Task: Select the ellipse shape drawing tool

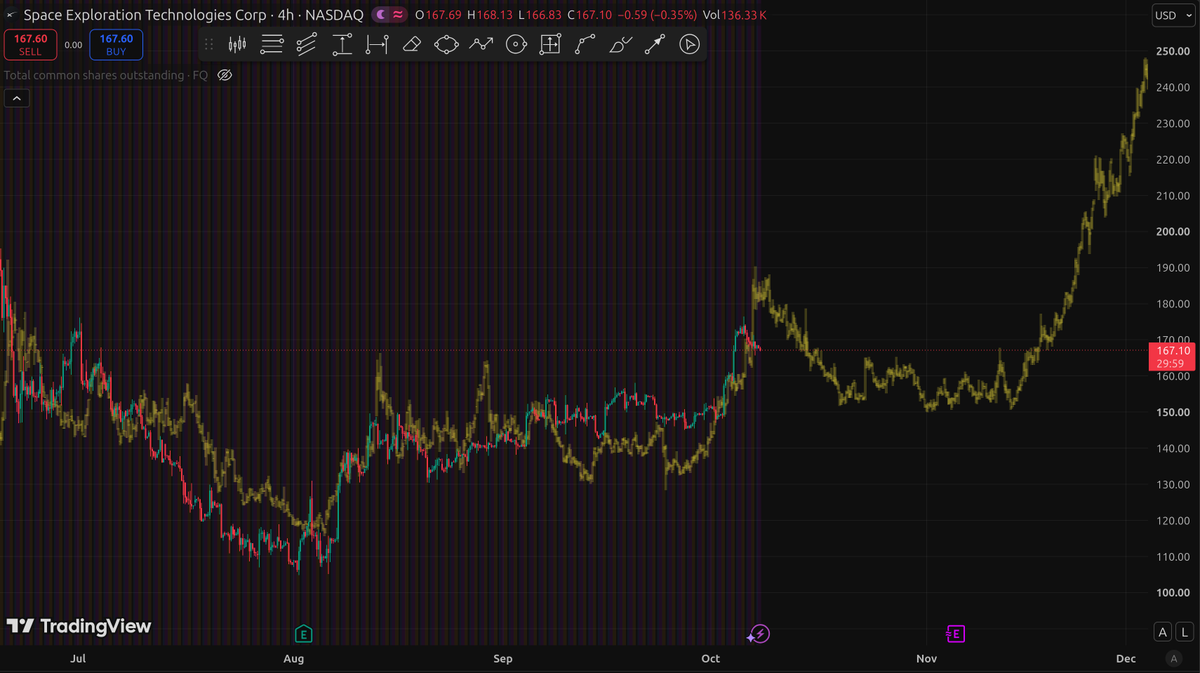Action: [x=446, y=44]
